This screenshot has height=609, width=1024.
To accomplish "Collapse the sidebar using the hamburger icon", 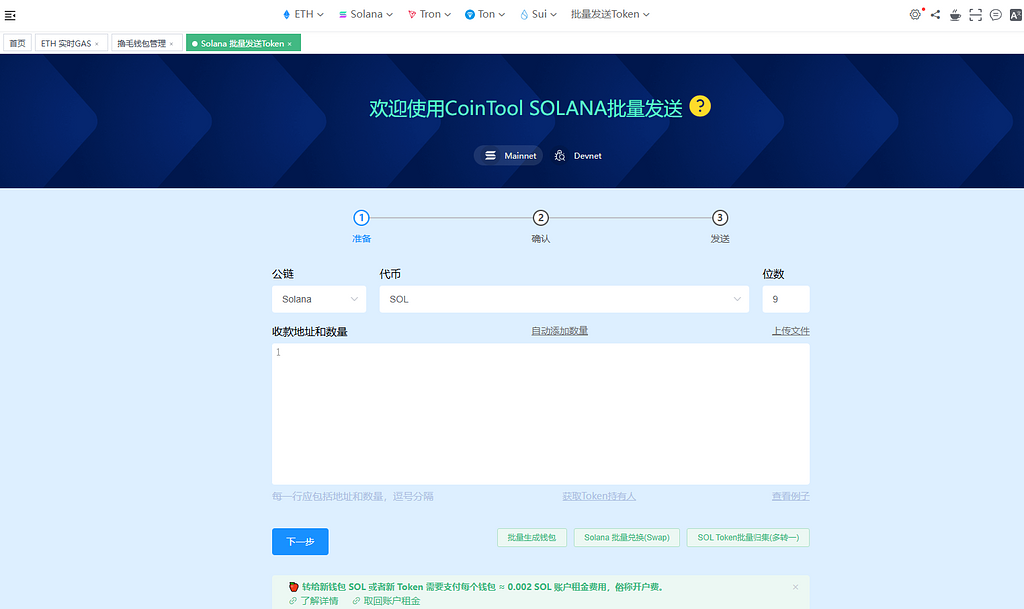I will [10, 15].
